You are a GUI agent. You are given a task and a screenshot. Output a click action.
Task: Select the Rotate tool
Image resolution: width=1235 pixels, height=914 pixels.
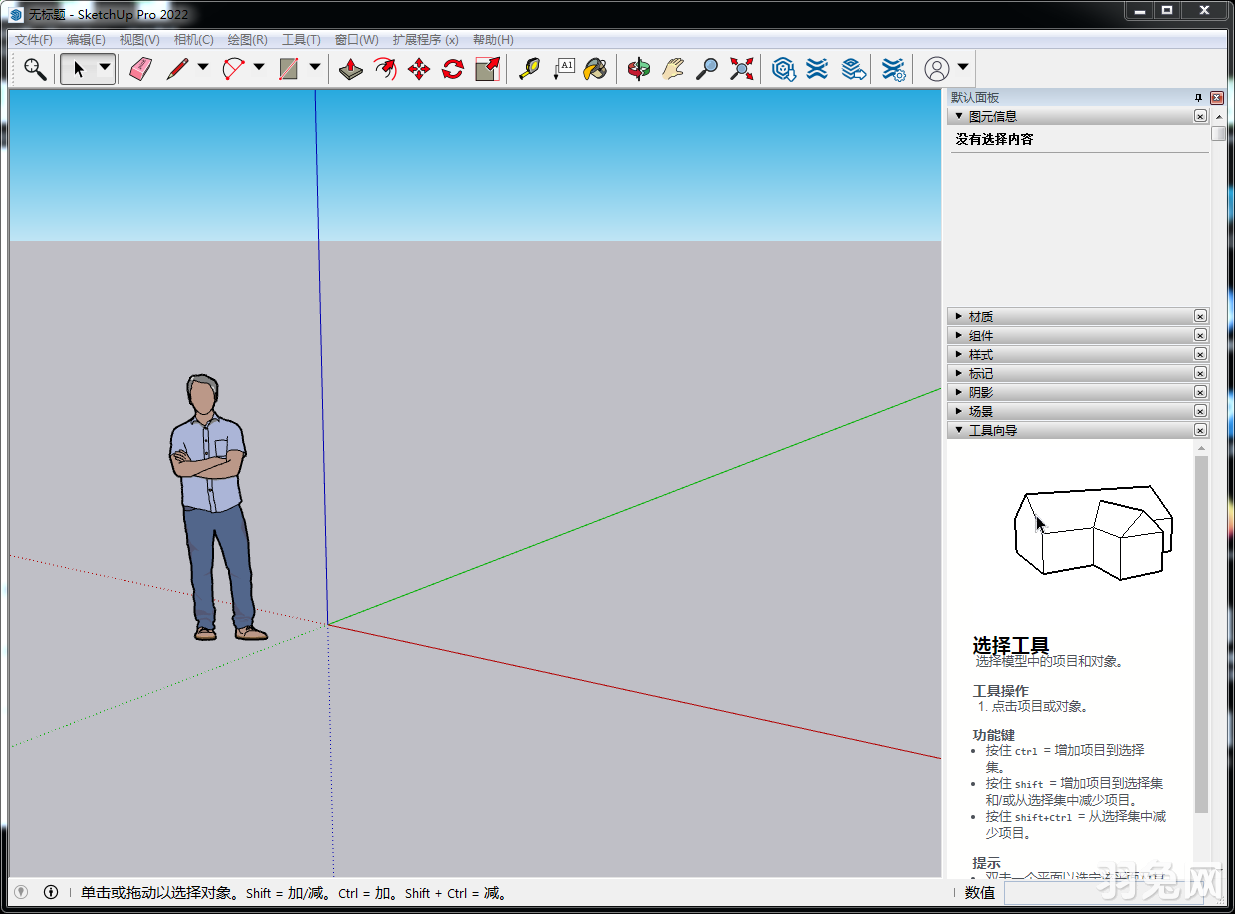coord(452,68)
